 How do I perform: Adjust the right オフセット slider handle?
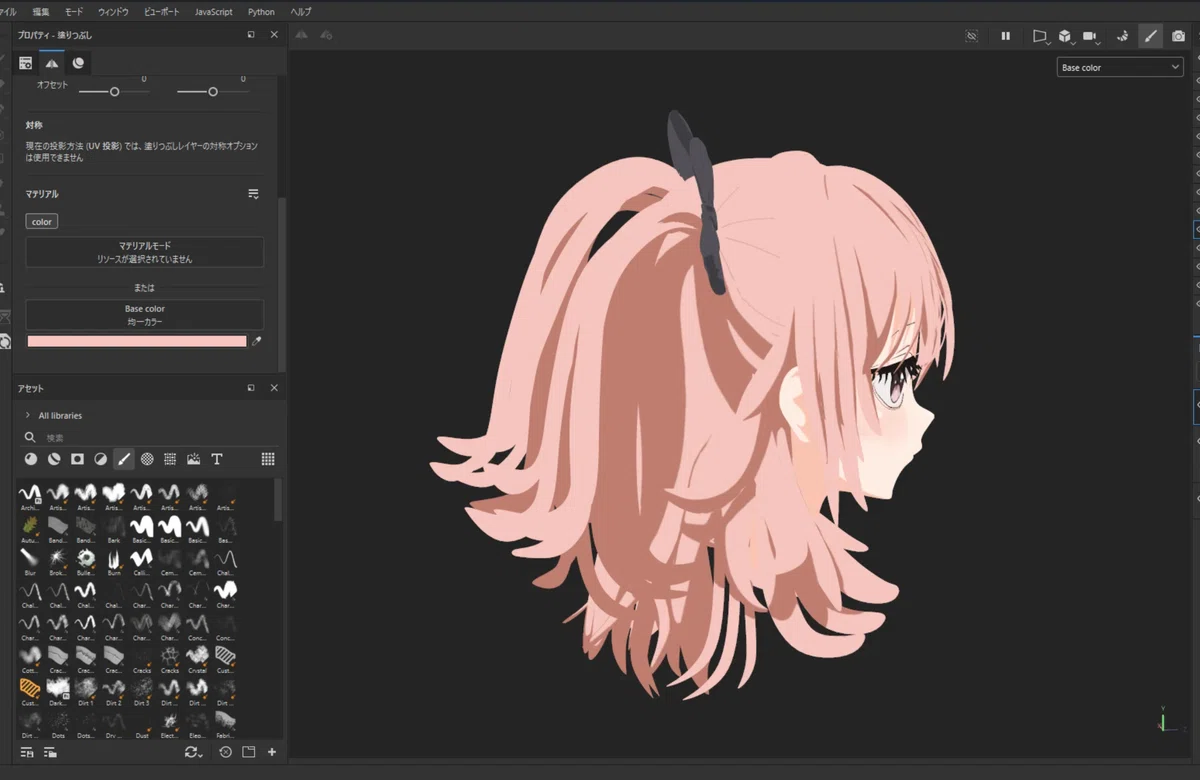212,92
